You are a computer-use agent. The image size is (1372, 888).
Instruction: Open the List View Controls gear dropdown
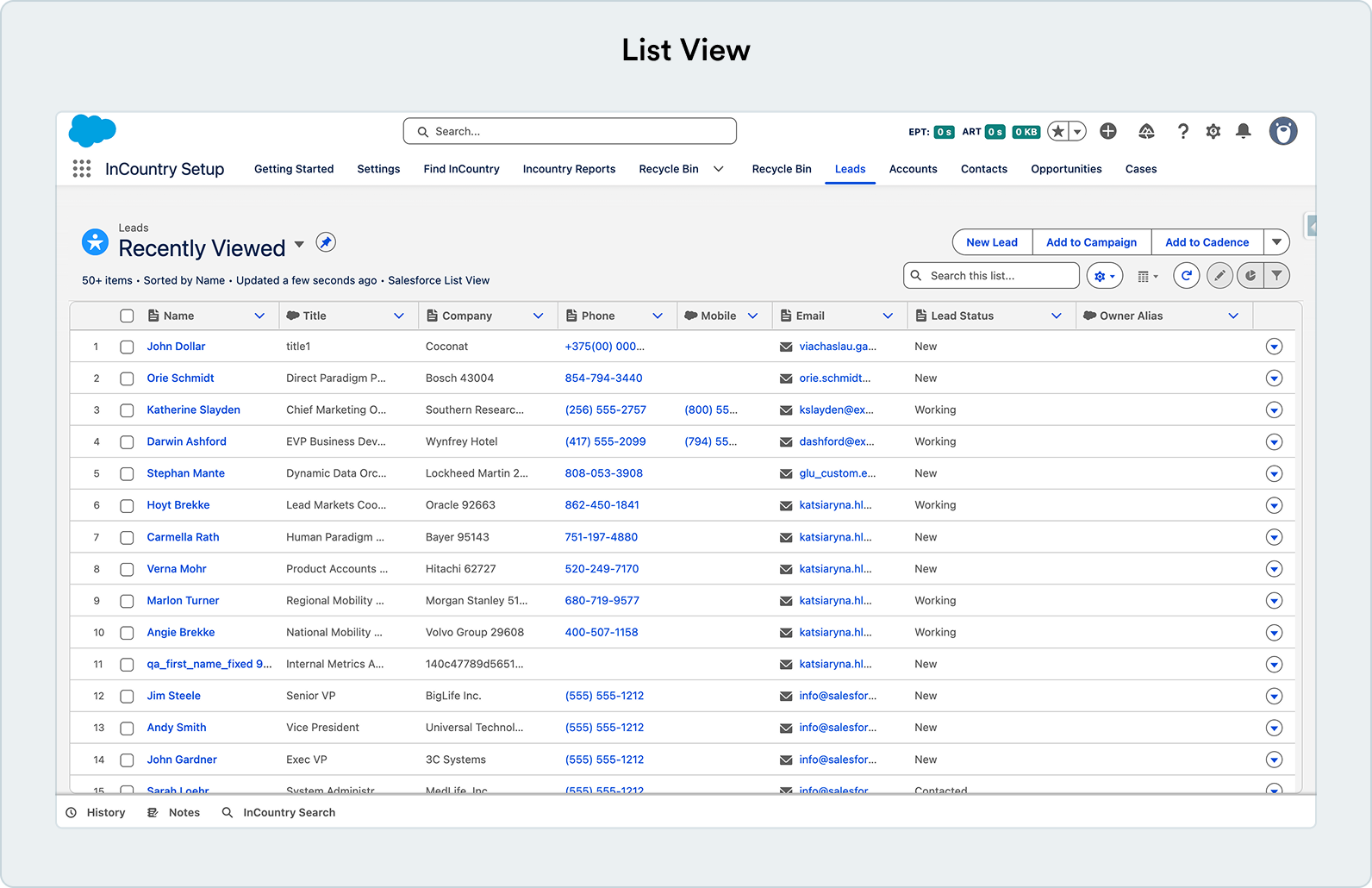[1105, 276]
